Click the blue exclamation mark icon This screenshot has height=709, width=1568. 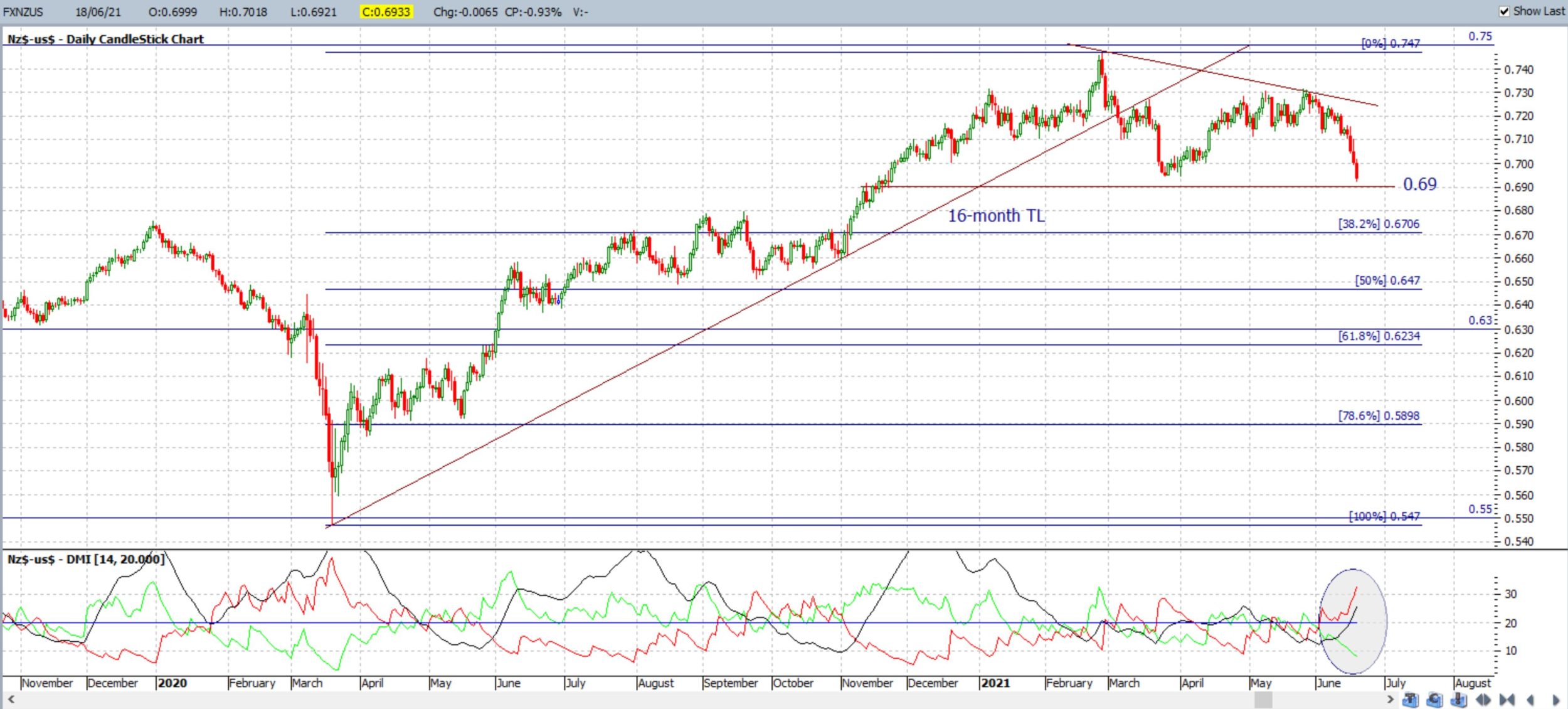click(x=1458, y=700)
